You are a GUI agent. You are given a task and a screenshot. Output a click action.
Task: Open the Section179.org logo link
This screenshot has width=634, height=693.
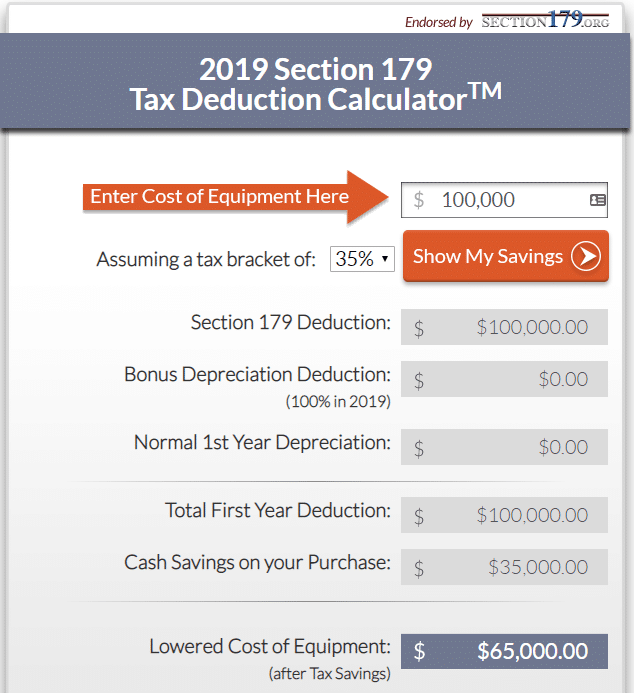(545, 20)
